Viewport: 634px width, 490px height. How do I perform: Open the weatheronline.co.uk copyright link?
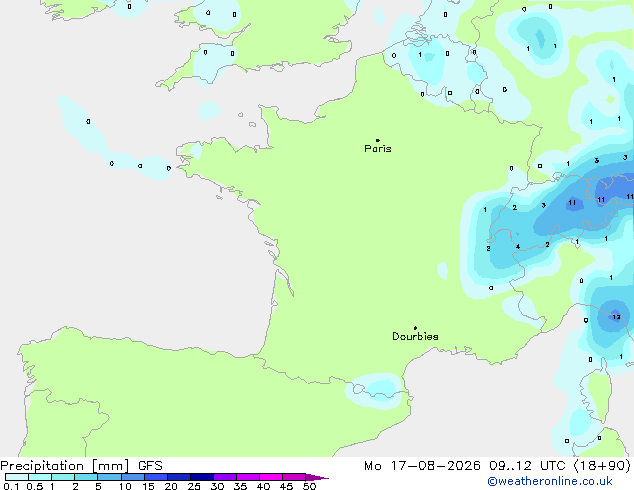[550, 481]
